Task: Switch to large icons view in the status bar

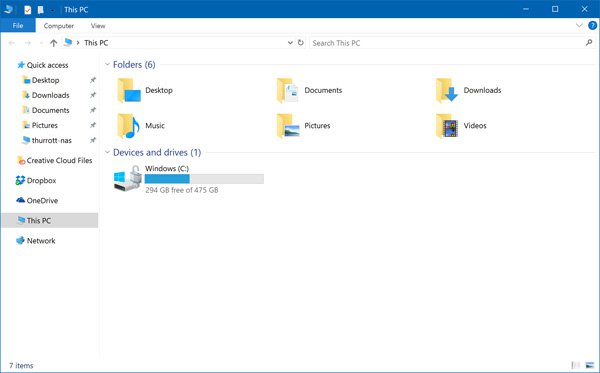Action: coord(590,365)
